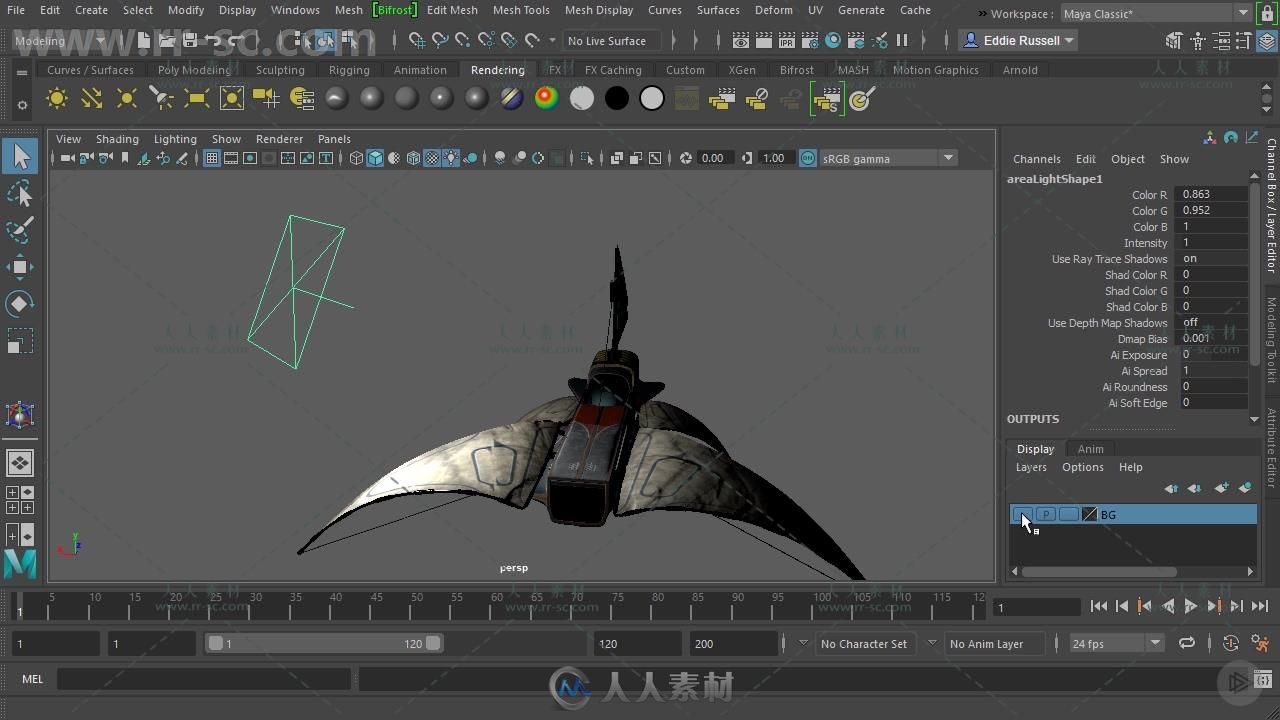Open the shelf options menu icon
This screenshot has width=1280, height=720.
coord(22,105)
